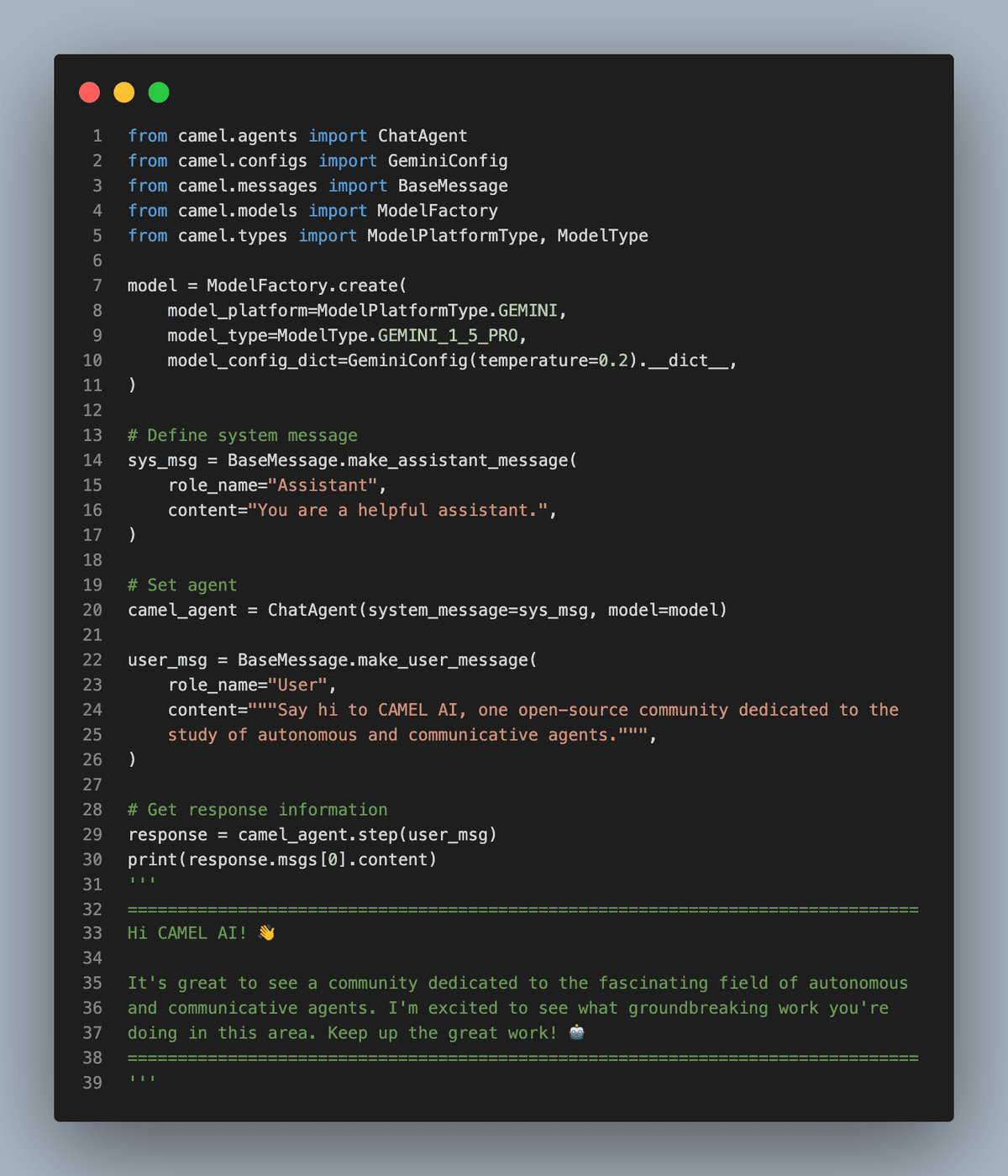Viewport: 1008px width, 1176px height.
Task: Click line number 7 in the gutter
Action: [97, 286]
